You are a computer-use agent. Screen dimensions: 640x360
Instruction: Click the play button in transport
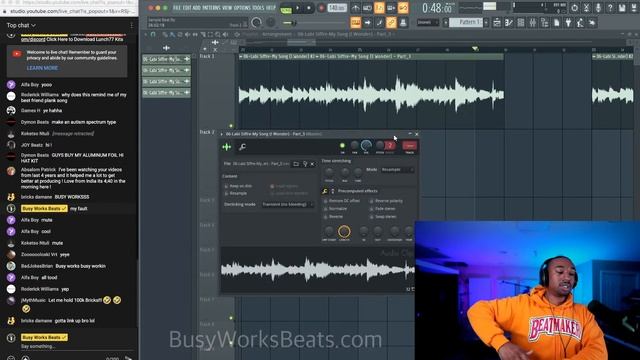(x=298, y=8)
